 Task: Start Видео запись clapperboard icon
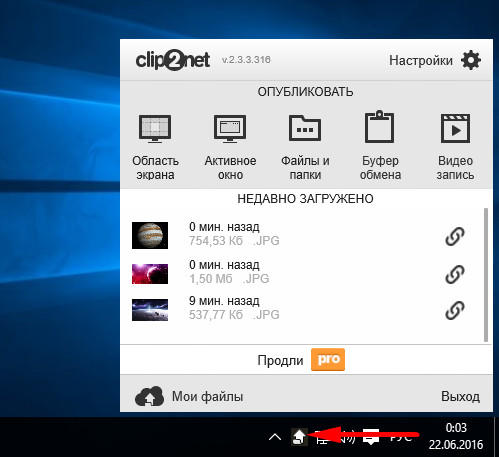(x=455, y=128)
